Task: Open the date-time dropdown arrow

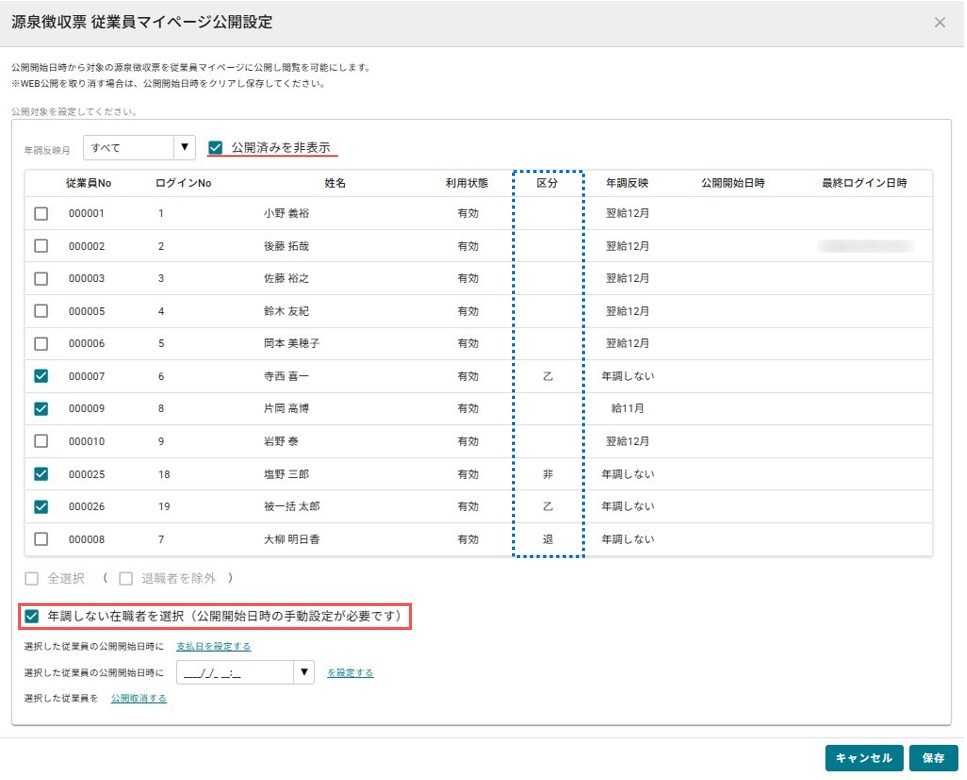Action: click(x=304, y=672)
